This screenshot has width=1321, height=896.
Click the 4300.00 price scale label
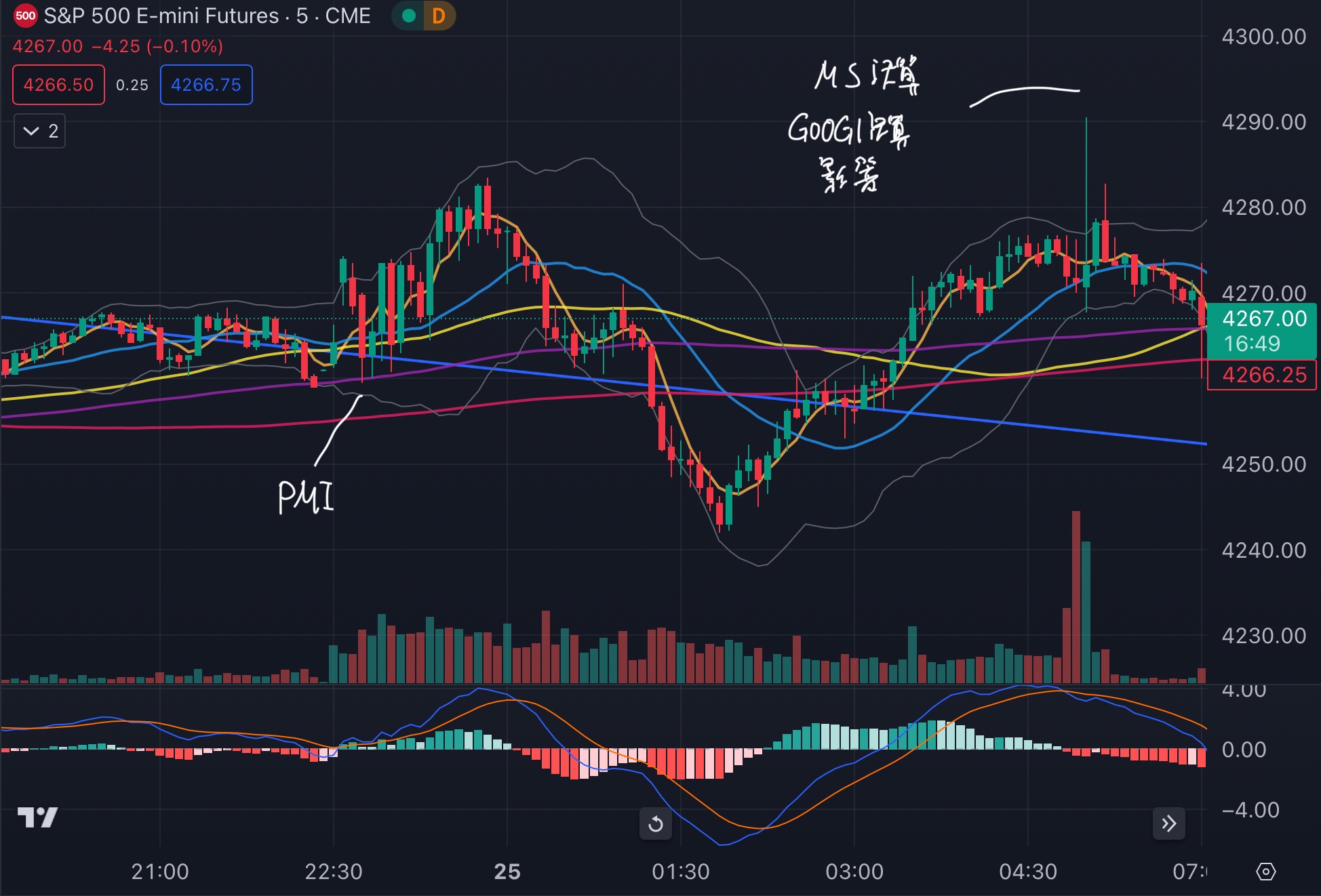1263,37
